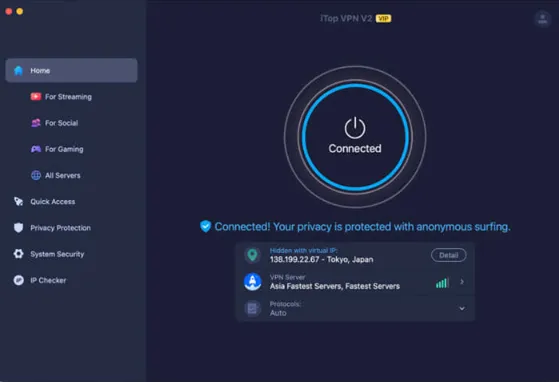Viewport: 559px width, 382px height.
Task: Click the green location pin icon
Action: click(x=252, y=255)
